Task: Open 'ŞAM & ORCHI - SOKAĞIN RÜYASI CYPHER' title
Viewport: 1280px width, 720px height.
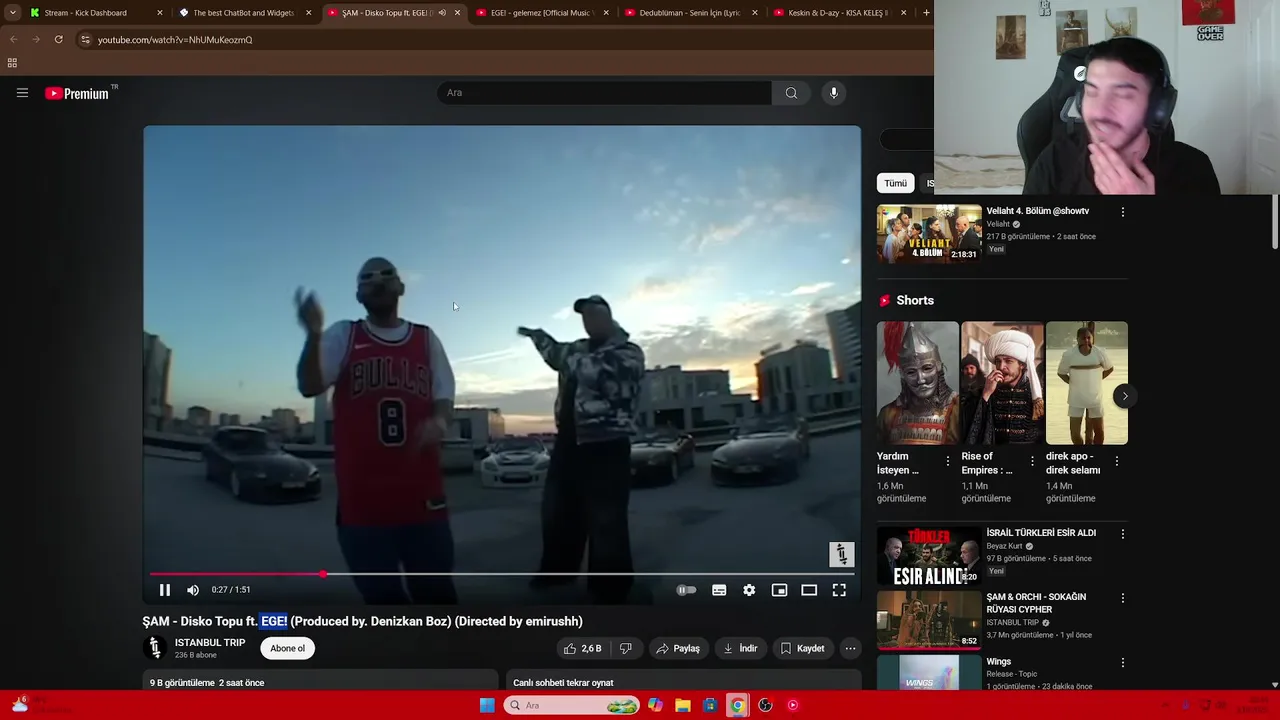Action: pyautogui.click(x=1036, y=603)
